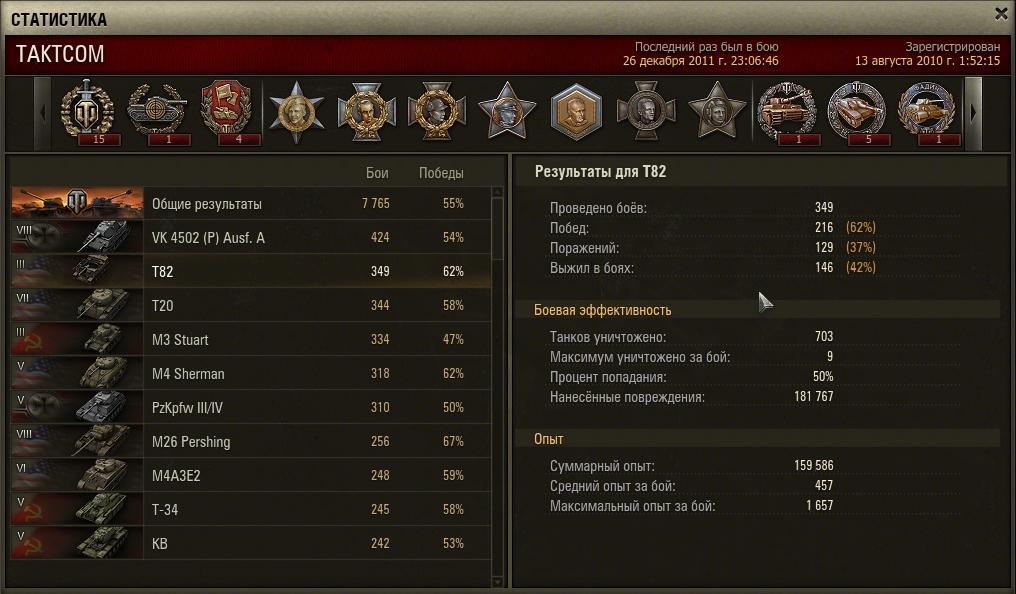Image resolution: width=1016 pixels, height=594 pixels.
Task: Select the M26 Pershing tank row
Action: tap(251, 441)
